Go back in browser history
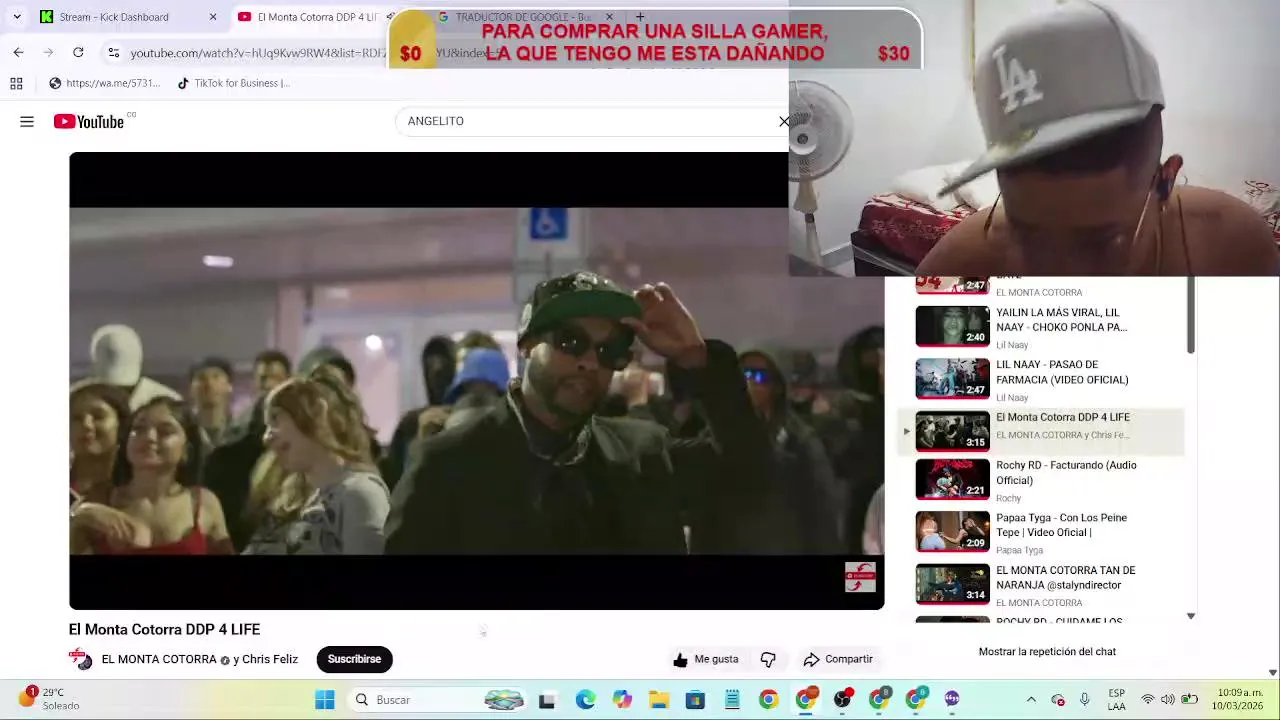The height and width of the screenshot is (720, 1280). [x=18, y=52]
